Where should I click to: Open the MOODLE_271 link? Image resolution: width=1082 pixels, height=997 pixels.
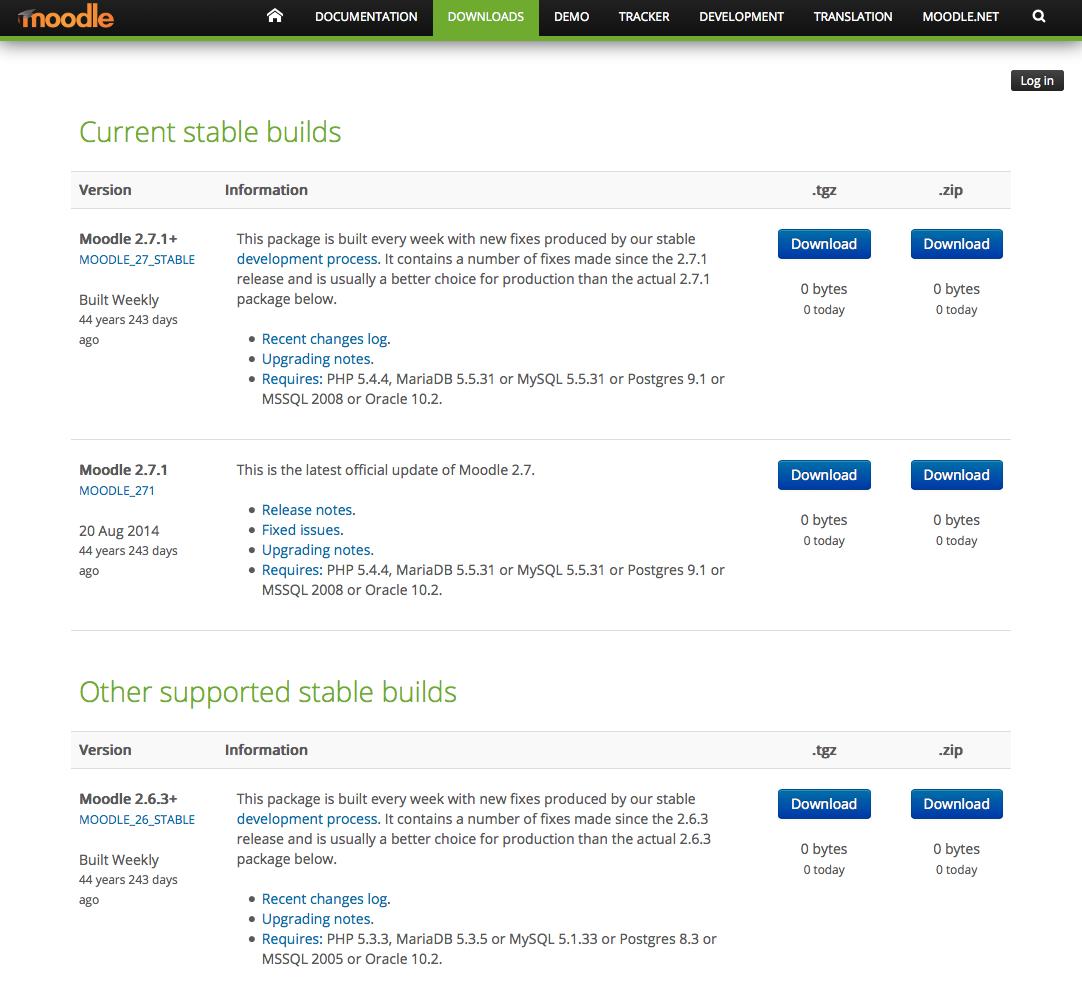coord(117,491)
